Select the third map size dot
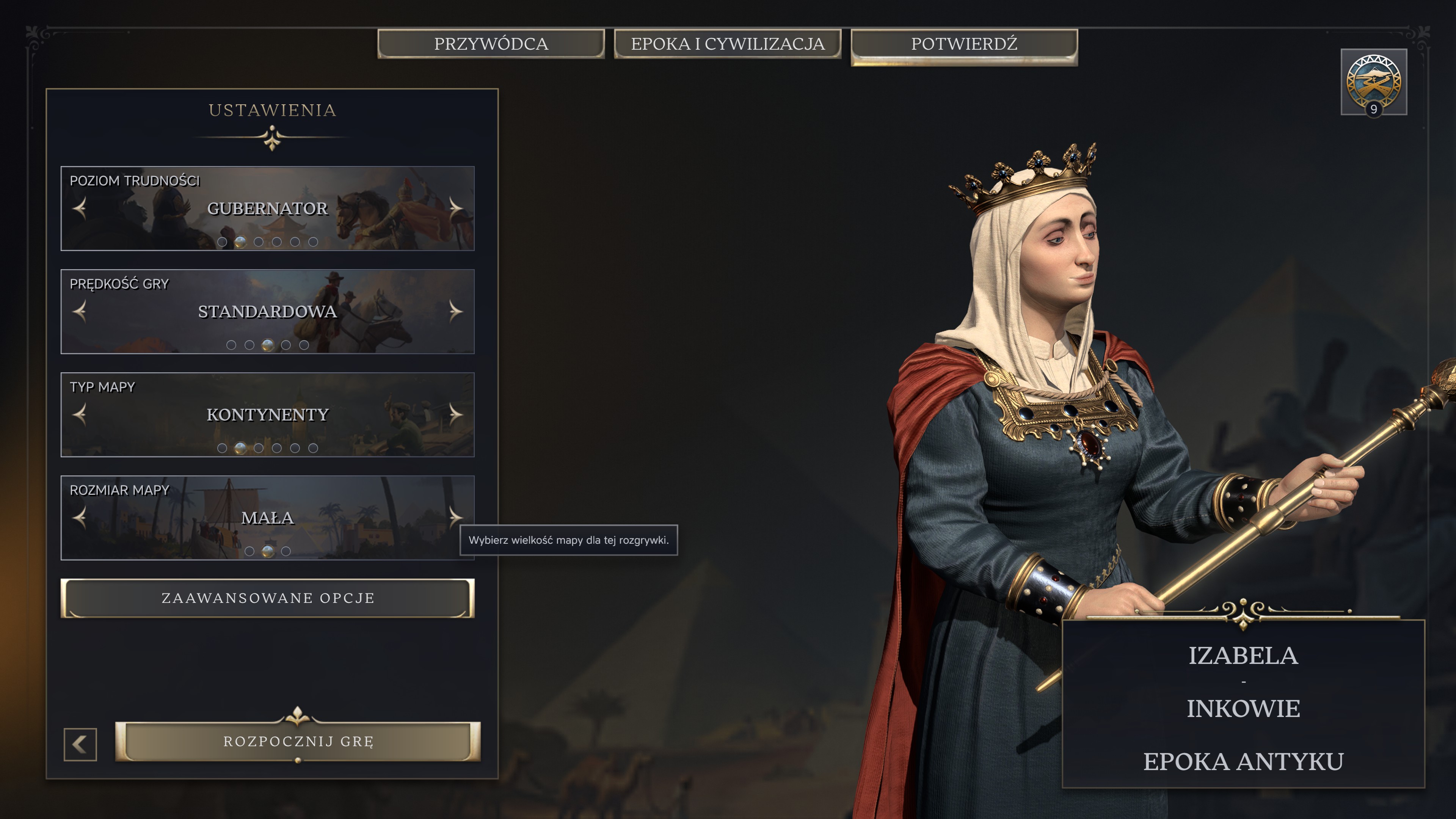The width and height of the screenshot is (1456, 819). coord(286,551)
